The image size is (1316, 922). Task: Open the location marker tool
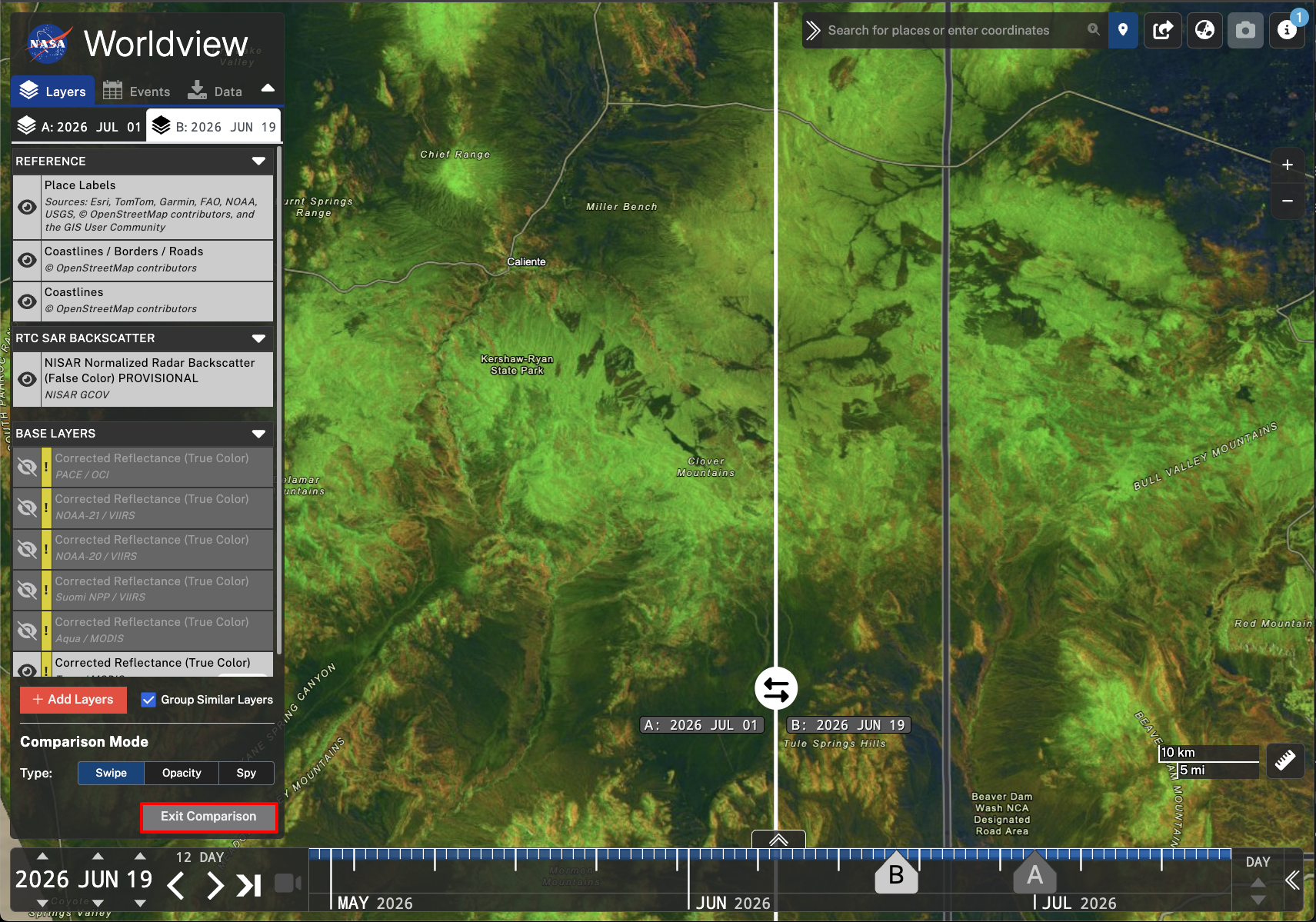click(1123, 30)
